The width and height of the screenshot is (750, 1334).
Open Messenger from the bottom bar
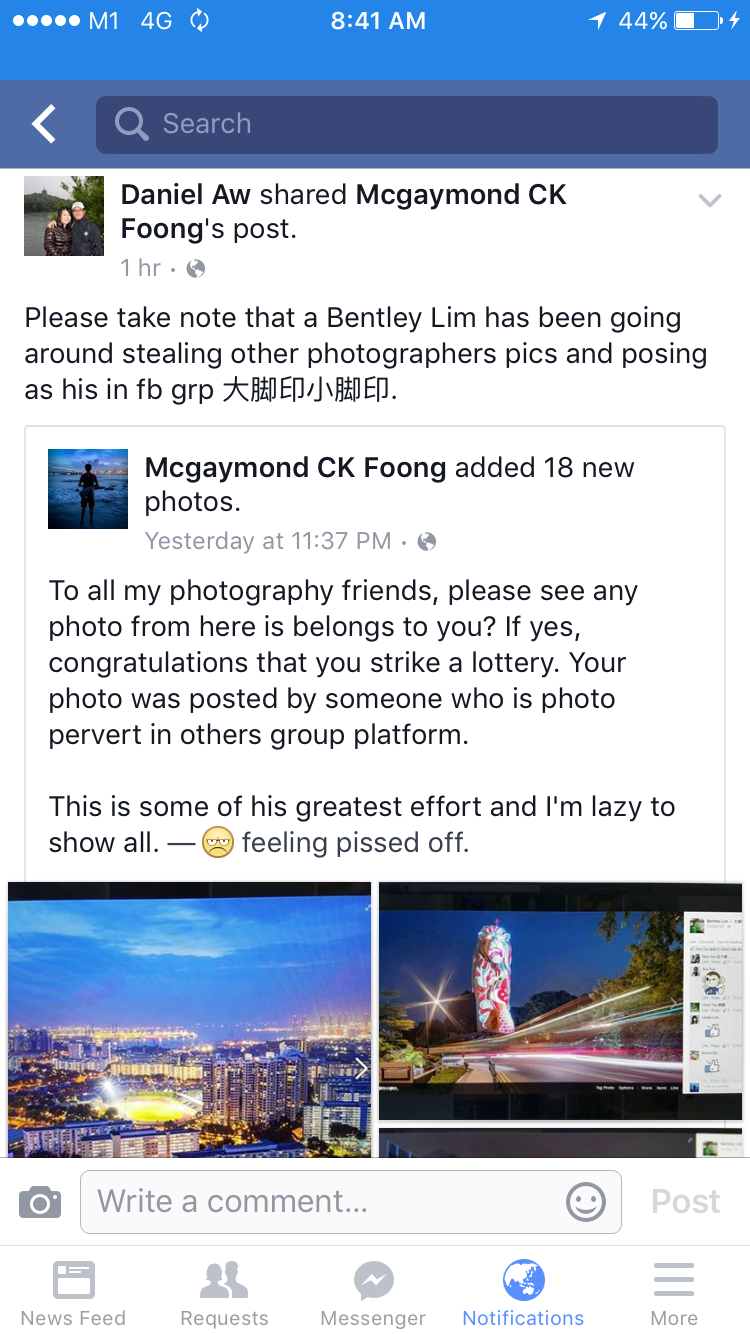[373, 1293]
